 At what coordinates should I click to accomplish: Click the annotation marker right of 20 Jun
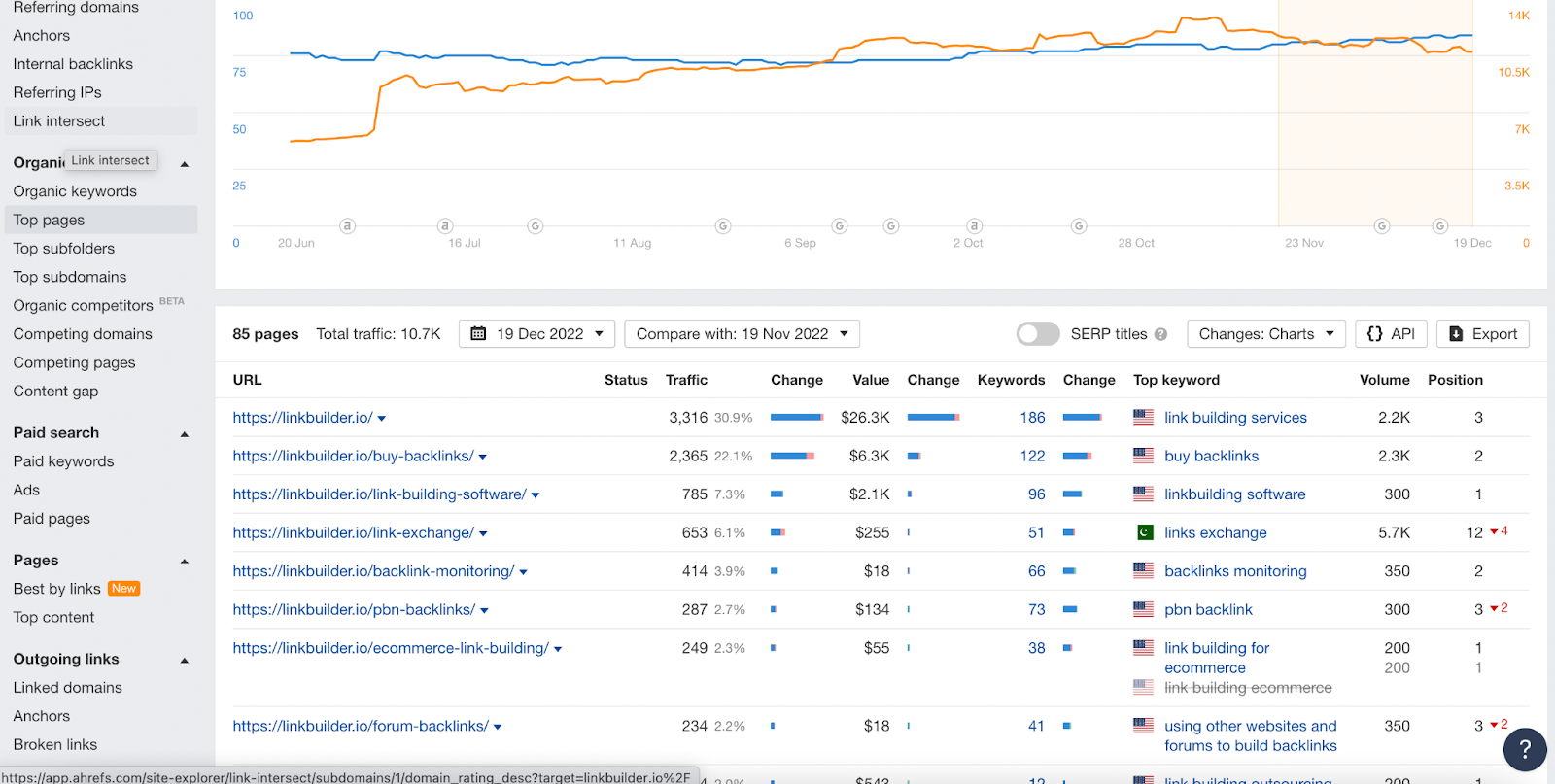tap(347, 226)
